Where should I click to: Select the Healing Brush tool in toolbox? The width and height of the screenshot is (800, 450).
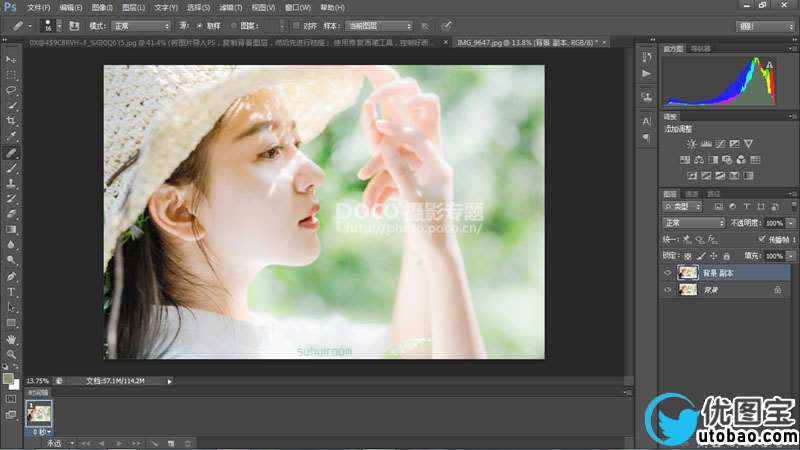tap(11, 153)
